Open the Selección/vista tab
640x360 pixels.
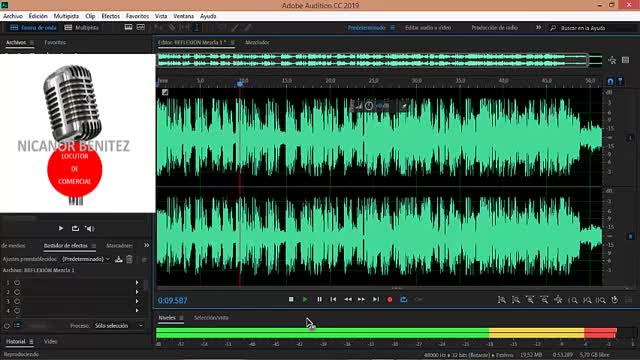pyautogui.click(x=211, y=318)
